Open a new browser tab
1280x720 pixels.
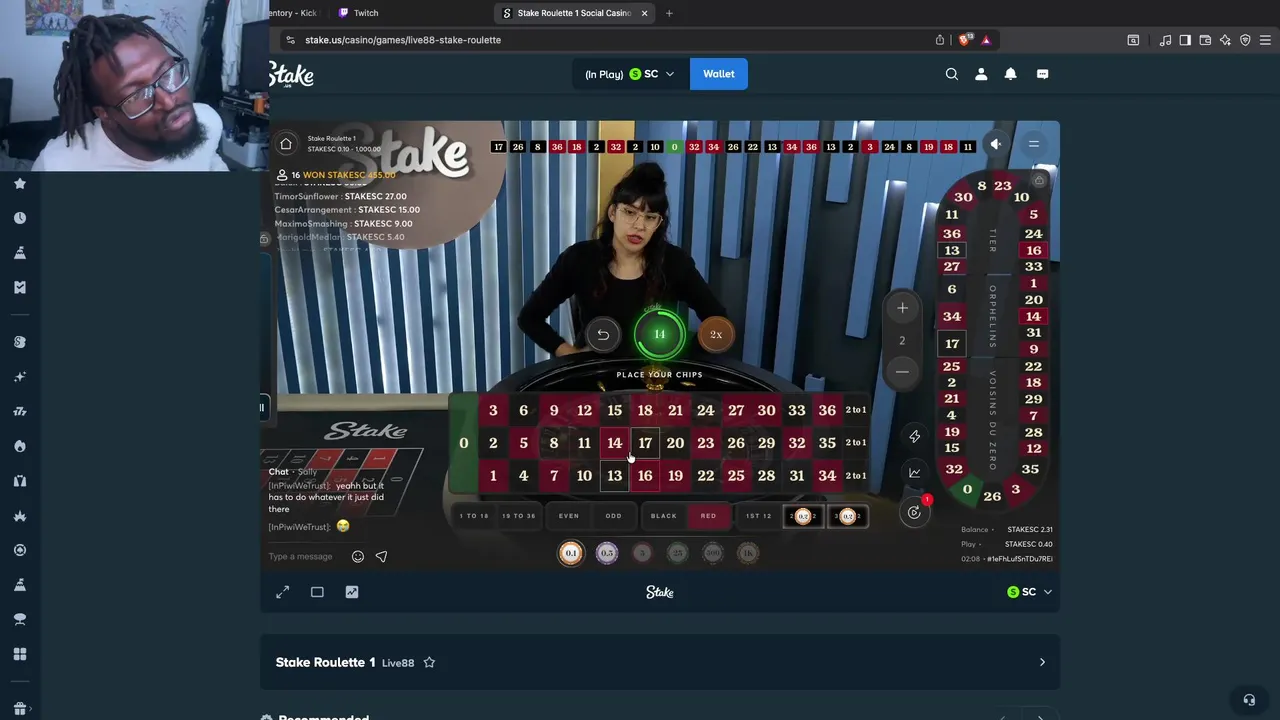669,13
